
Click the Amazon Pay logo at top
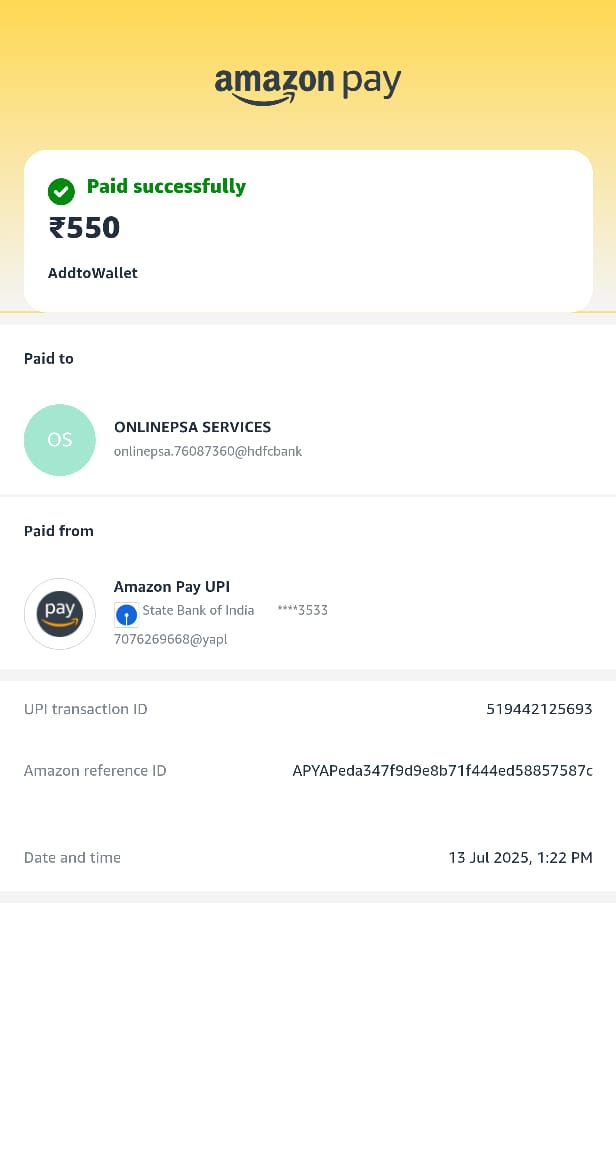pyautogui.click(x=308, y=84)
